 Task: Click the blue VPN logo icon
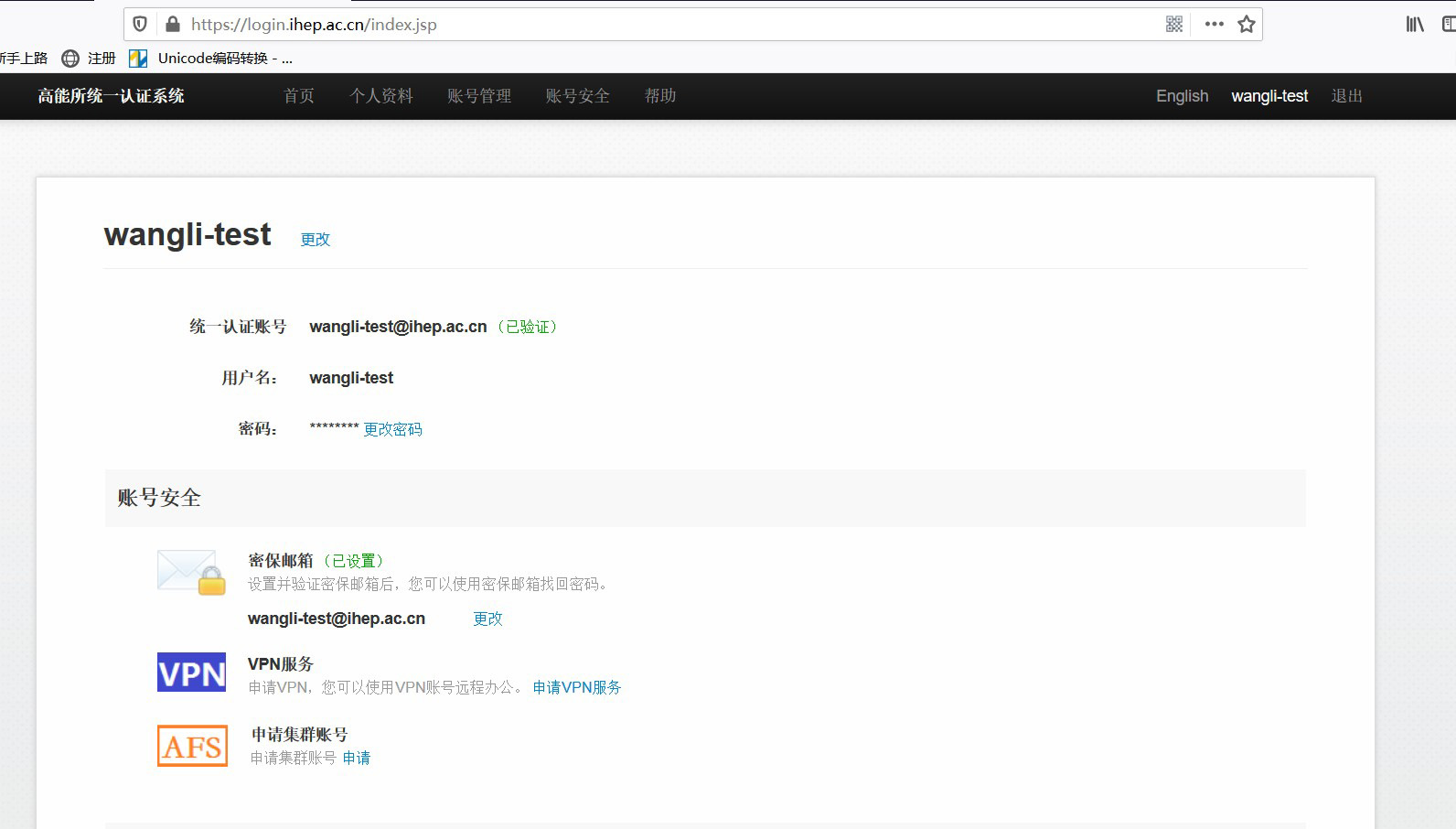(191, 673)
